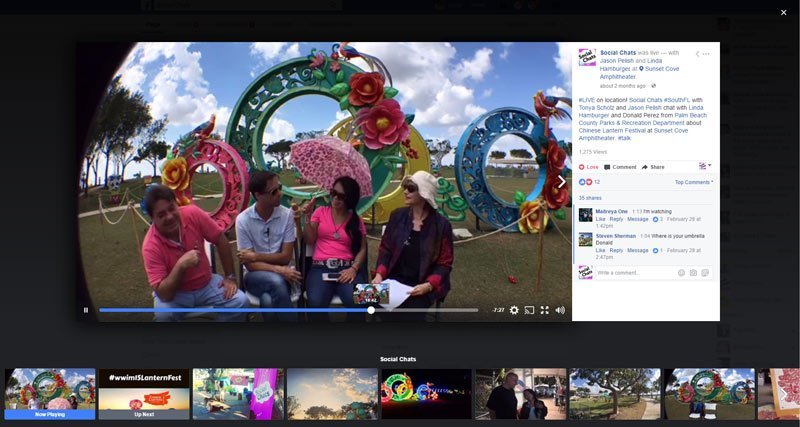Image resolution: width=800 pixels, height=427 pixels.
Task: Play the sunset sky video thumbnail
Action: point(332,394)
